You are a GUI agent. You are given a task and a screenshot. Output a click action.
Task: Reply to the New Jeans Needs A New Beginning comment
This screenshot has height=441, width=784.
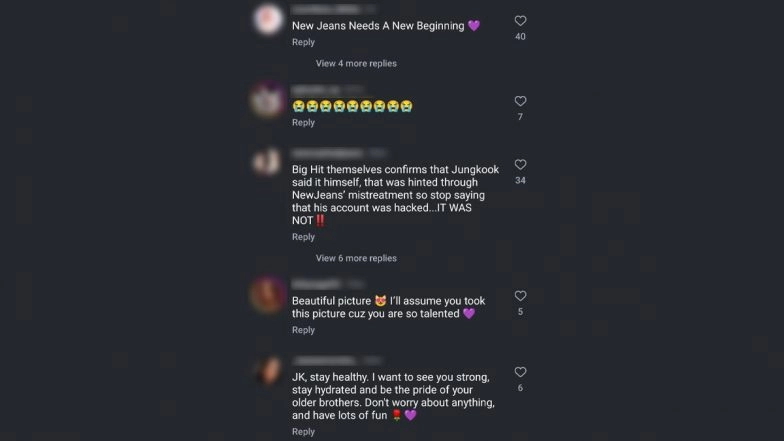pyautogui.click(x=304, y=42)
